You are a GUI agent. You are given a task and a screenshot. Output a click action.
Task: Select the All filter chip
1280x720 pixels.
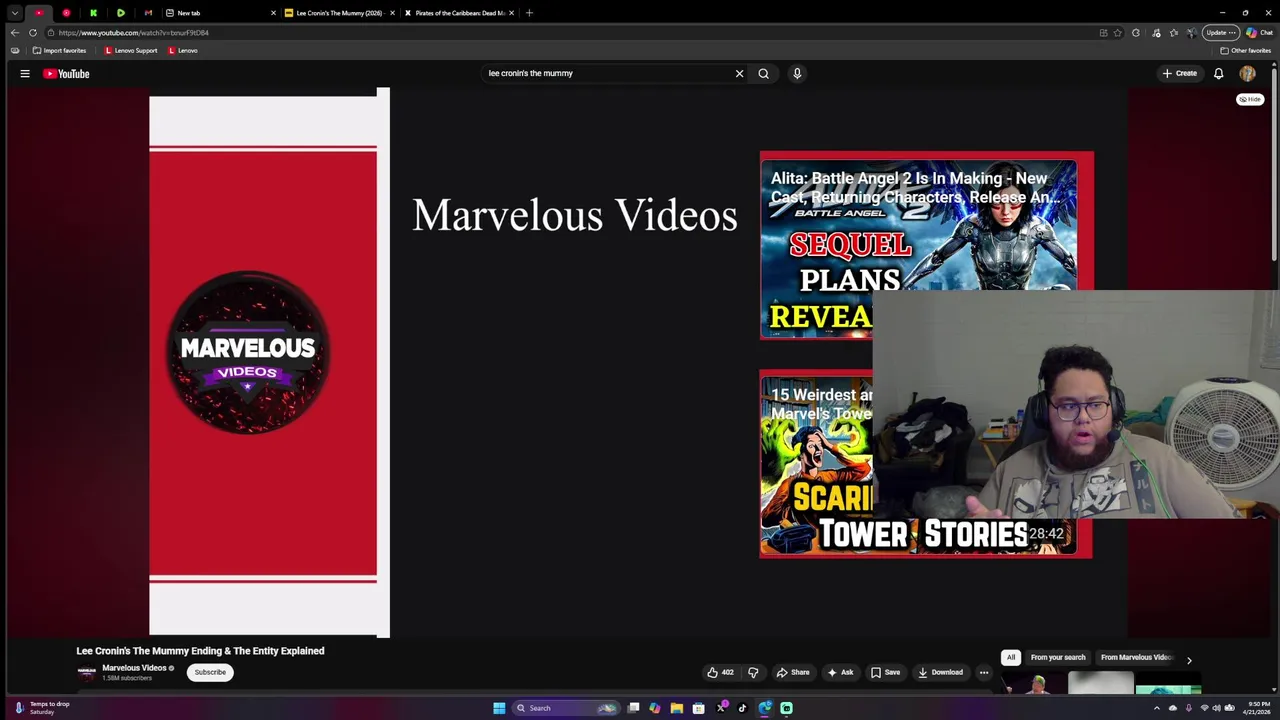pyautogui.click(x=1010, y=657)
